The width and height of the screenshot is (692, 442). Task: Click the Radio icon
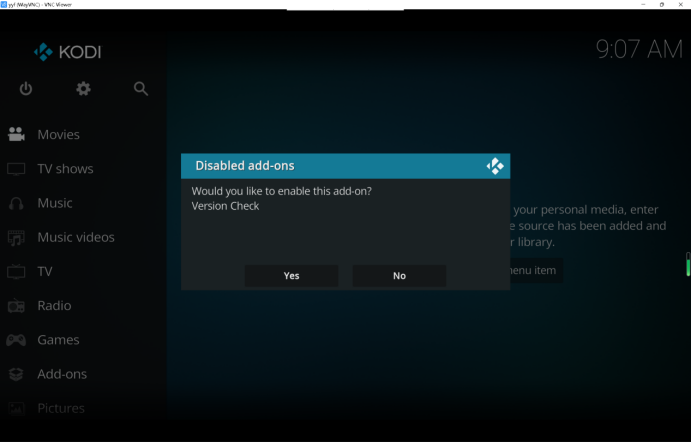click(x=16, y=306)
